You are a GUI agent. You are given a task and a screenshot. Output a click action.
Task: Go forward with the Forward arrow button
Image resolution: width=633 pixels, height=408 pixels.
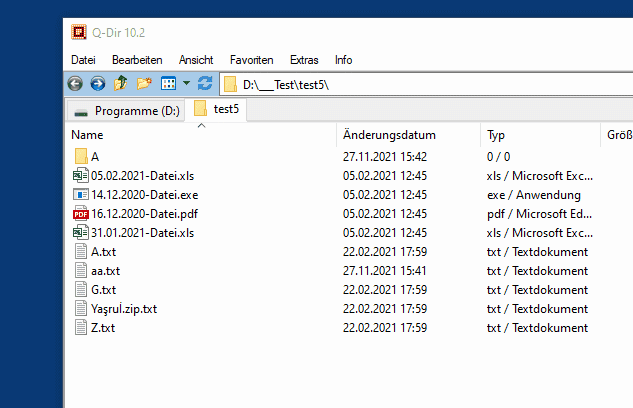pos(98,84)
